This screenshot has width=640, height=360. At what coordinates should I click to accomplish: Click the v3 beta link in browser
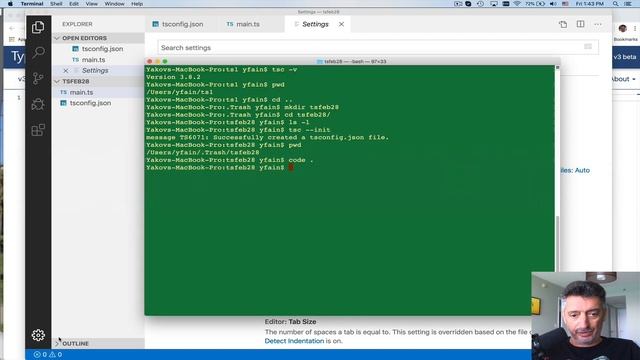625,57
